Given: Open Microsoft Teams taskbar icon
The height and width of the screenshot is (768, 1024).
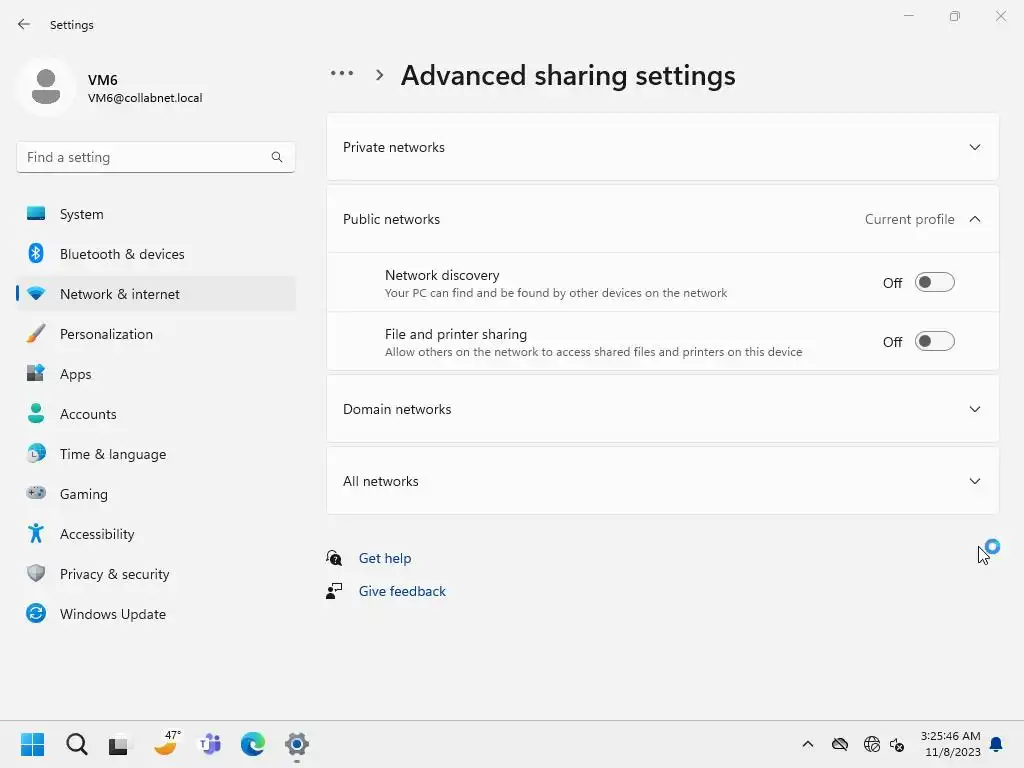Looking at the screenshot, I should (210, 744).
